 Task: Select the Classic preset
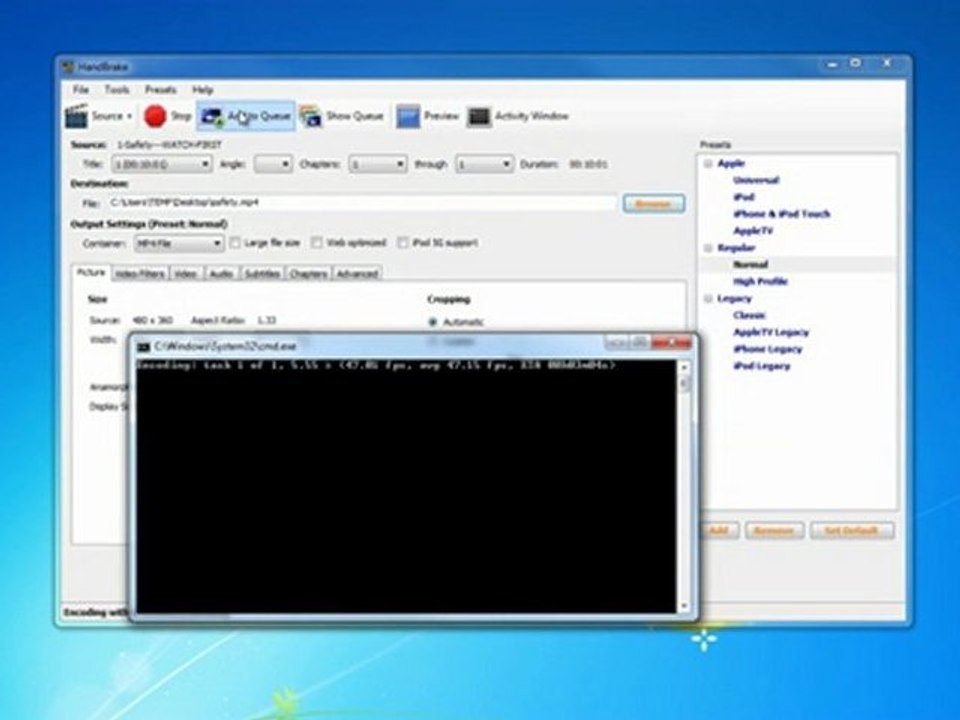point(749,315)
